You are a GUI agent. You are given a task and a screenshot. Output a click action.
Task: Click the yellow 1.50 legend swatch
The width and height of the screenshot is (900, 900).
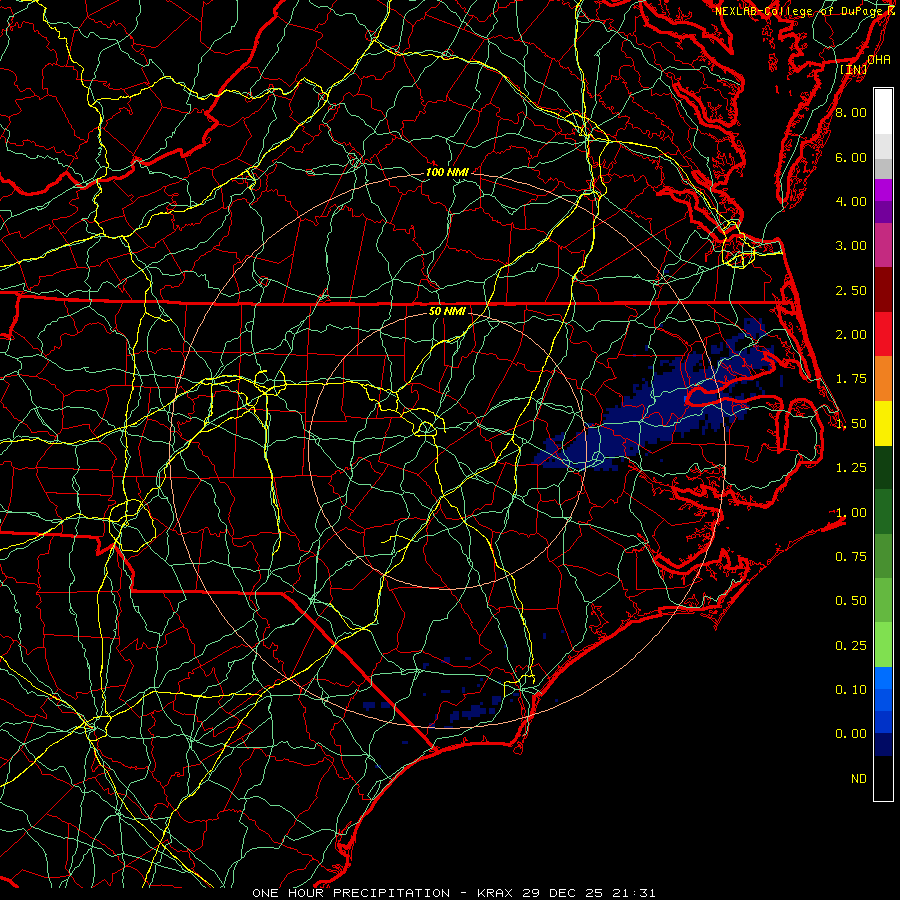click(x=883, y=423)
